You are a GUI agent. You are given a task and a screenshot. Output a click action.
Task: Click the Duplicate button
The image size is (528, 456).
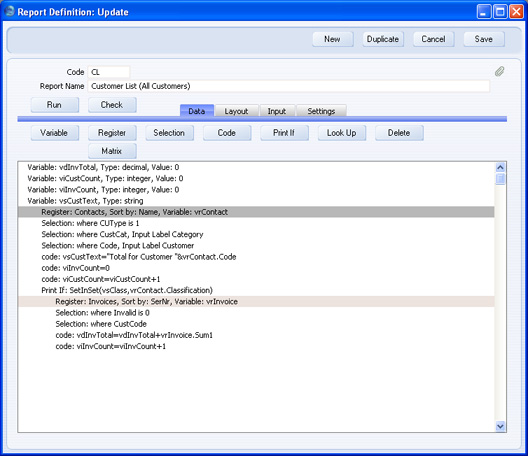pyautogui.click(x=383, y=39)
